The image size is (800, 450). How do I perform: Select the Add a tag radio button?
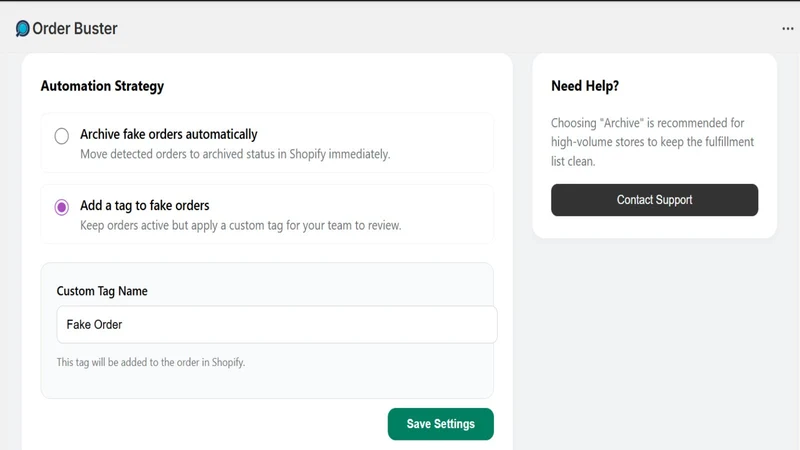(x=62, y=207)
